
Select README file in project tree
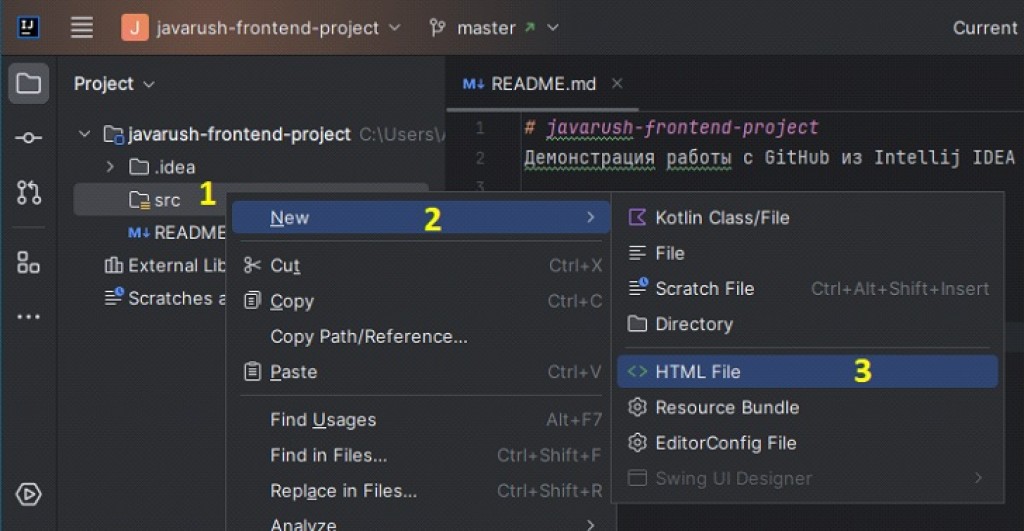(176, 233)
